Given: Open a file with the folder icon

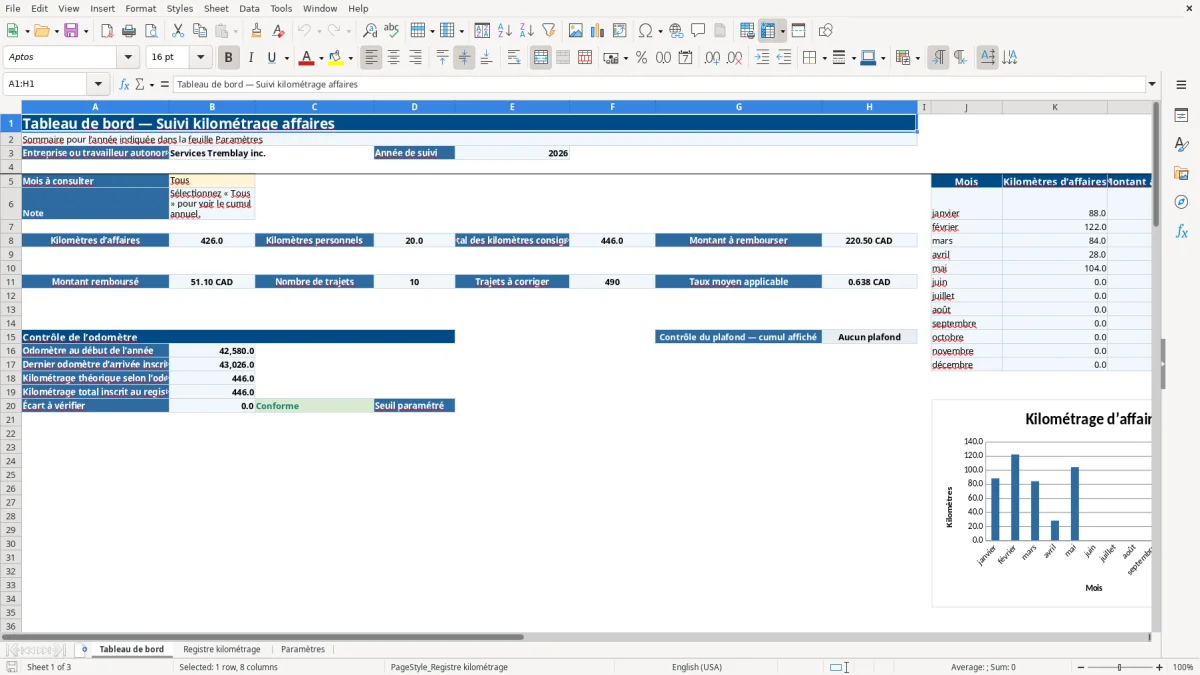Looking at the screenshot, I should (41, 31).
